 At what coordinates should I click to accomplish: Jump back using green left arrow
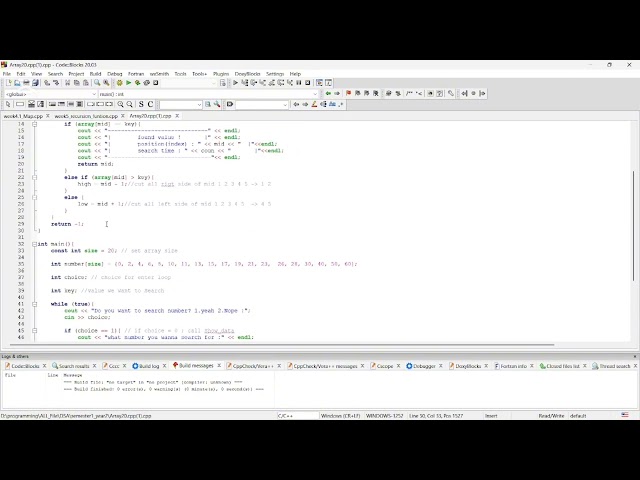click(x=328, y=93)
